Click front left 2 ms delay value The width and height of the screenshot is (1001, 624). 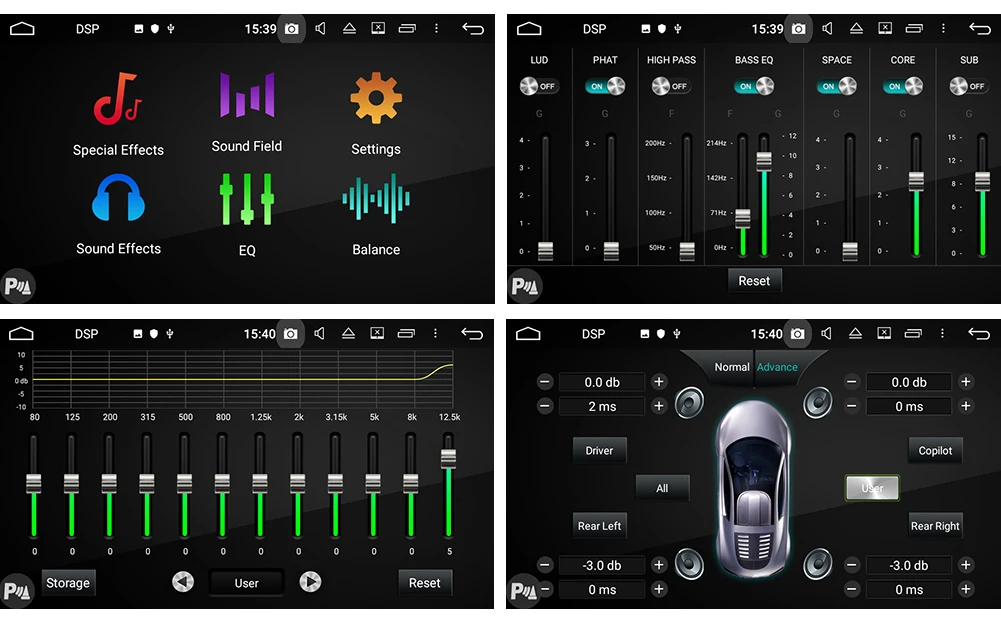click(x=602, y=406)
